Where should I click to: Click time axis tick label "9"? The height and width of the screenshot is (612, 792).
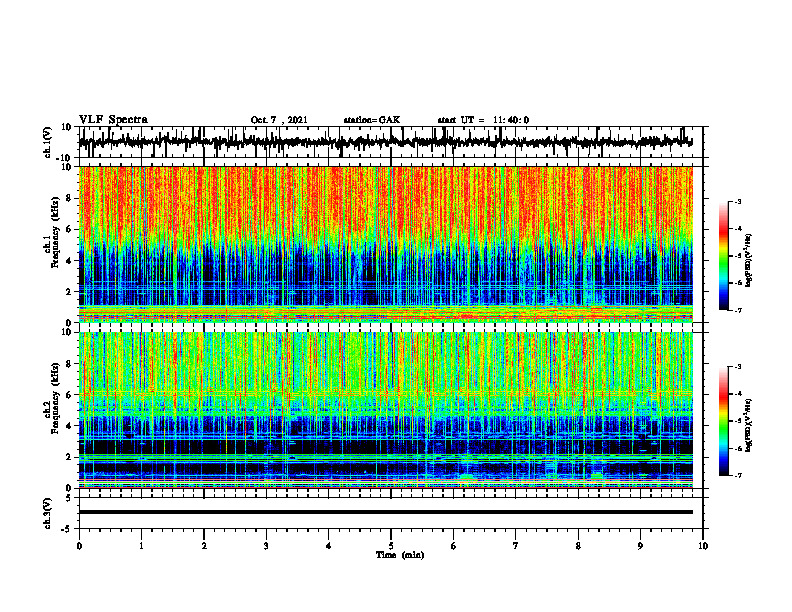(640, 546)
